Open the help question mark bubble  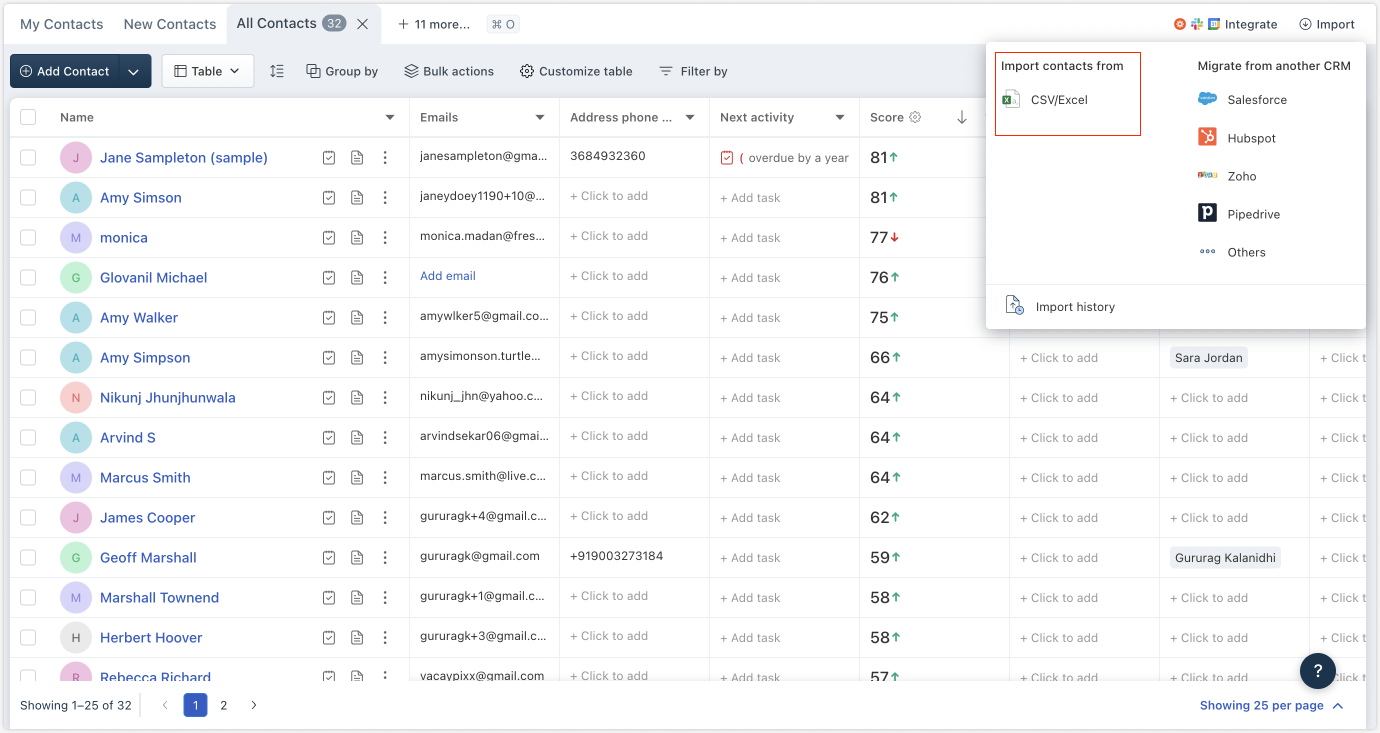(x=1317, y=671)
